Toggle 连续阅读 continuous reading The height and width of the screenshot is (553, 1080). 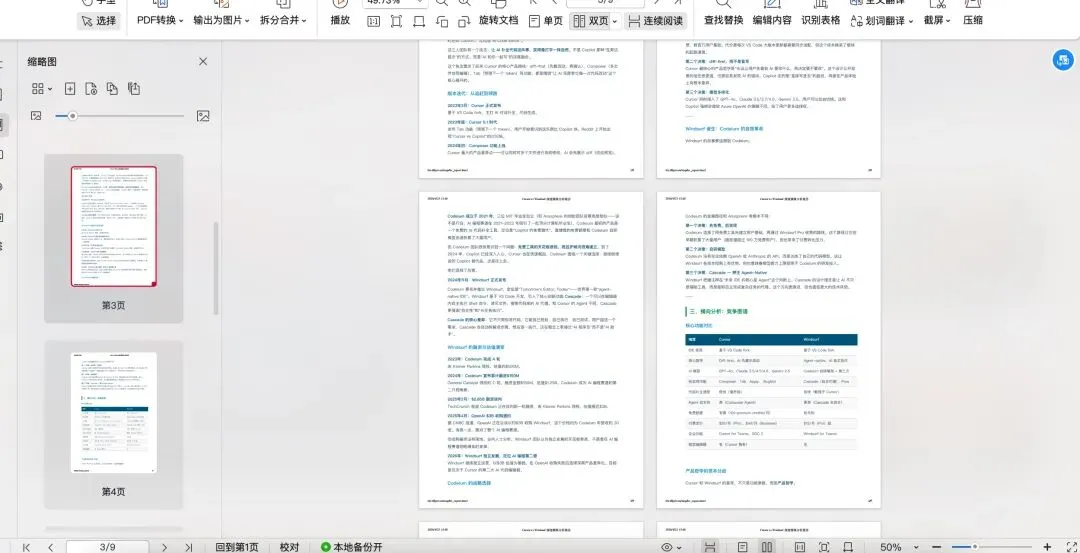coord(656,21)
